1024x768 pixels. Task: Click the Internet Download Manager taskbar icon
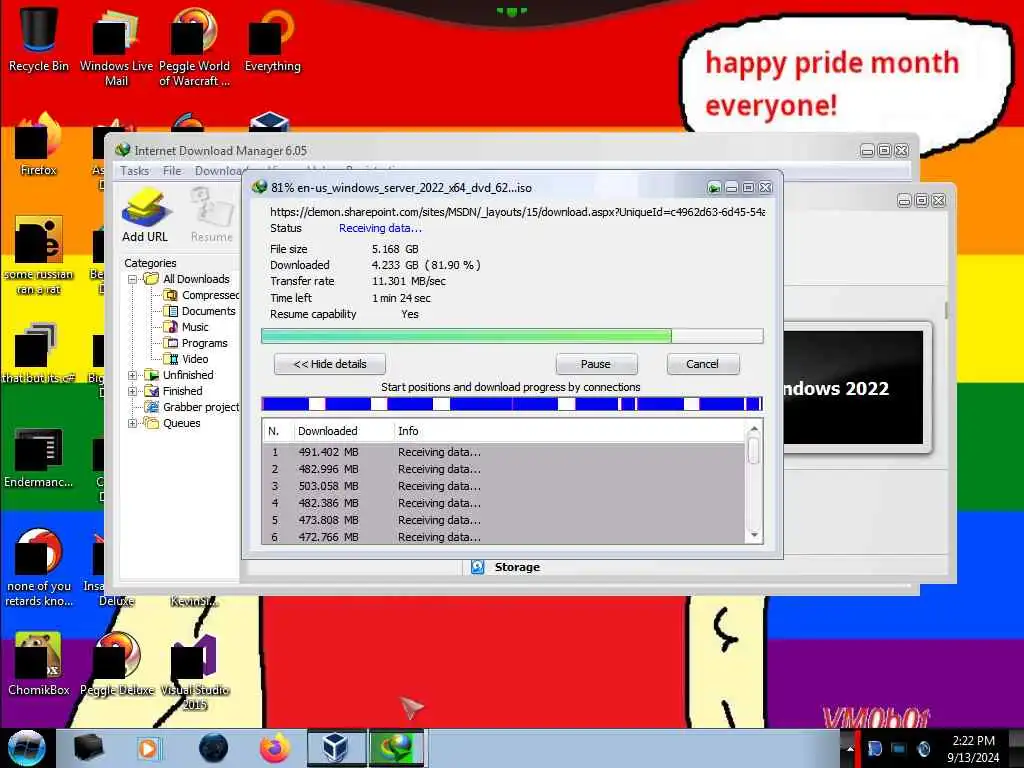point(397,748)
